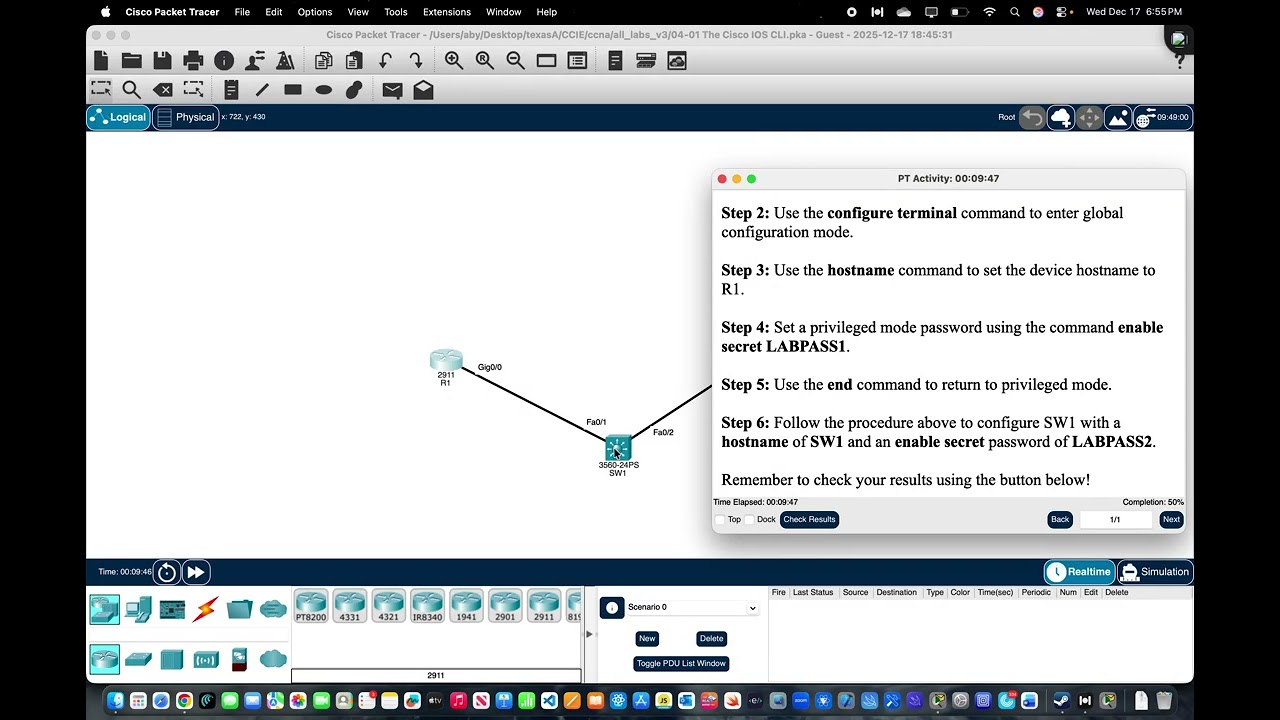Open the Network Information icon
Image resolution: width=1280 pixels, height=720 pixels.
tap(224, 61)
